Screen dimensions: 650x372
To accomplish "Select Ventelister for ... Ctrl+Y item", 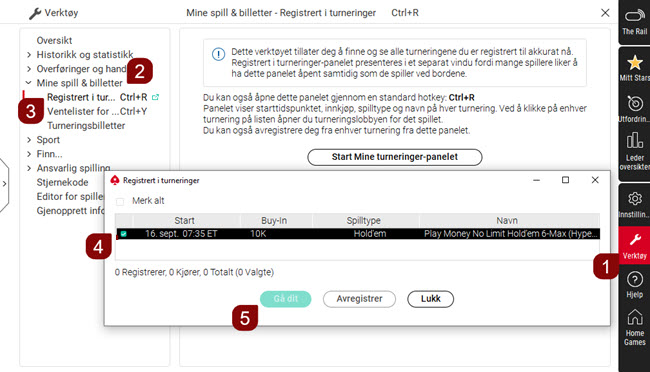I will tap(97, 111).
